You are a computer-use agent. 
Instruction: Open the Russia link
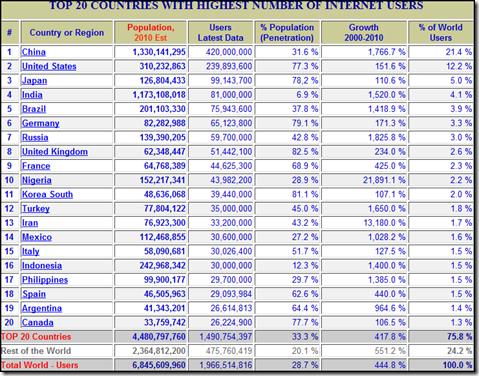[x=35, y=138]
